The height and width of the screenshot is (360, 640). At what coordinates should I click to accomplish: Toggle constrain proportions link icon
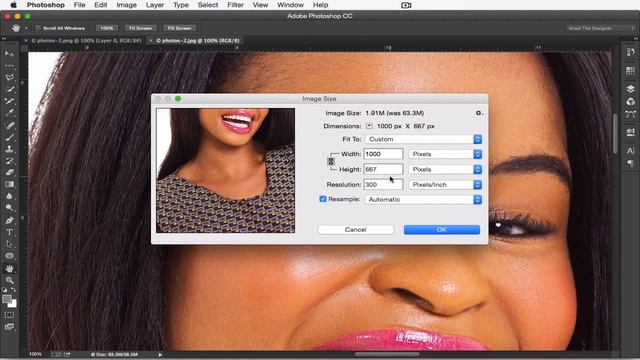click(x=331, y=162)
